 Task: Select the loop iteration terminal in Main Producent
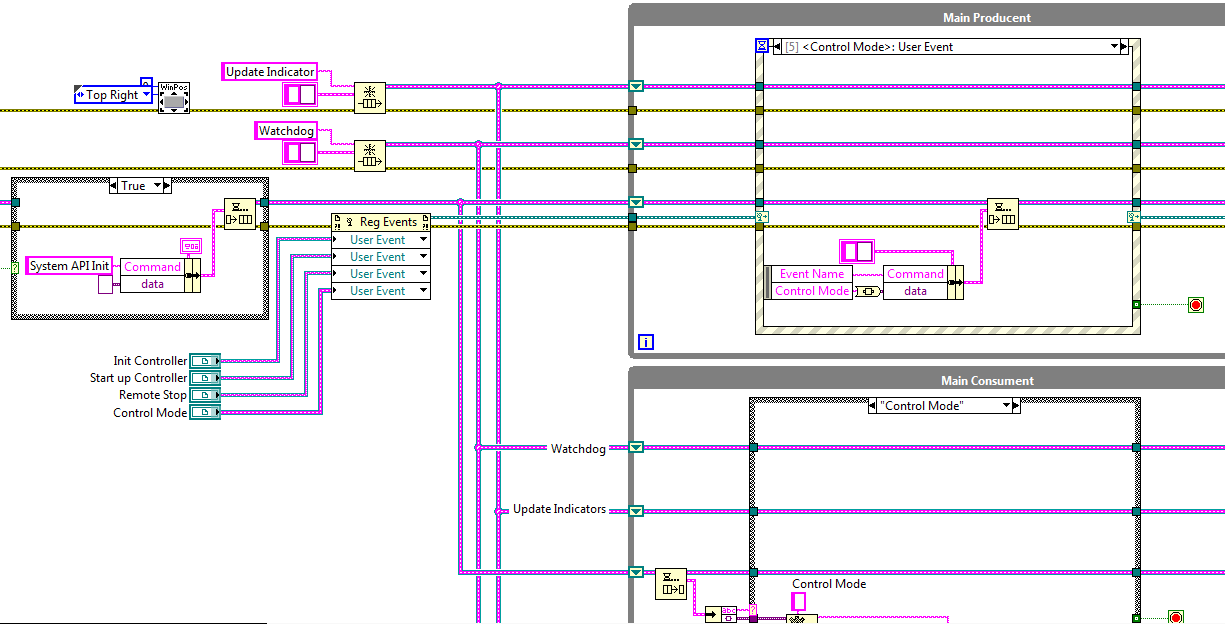click(646, 342)
